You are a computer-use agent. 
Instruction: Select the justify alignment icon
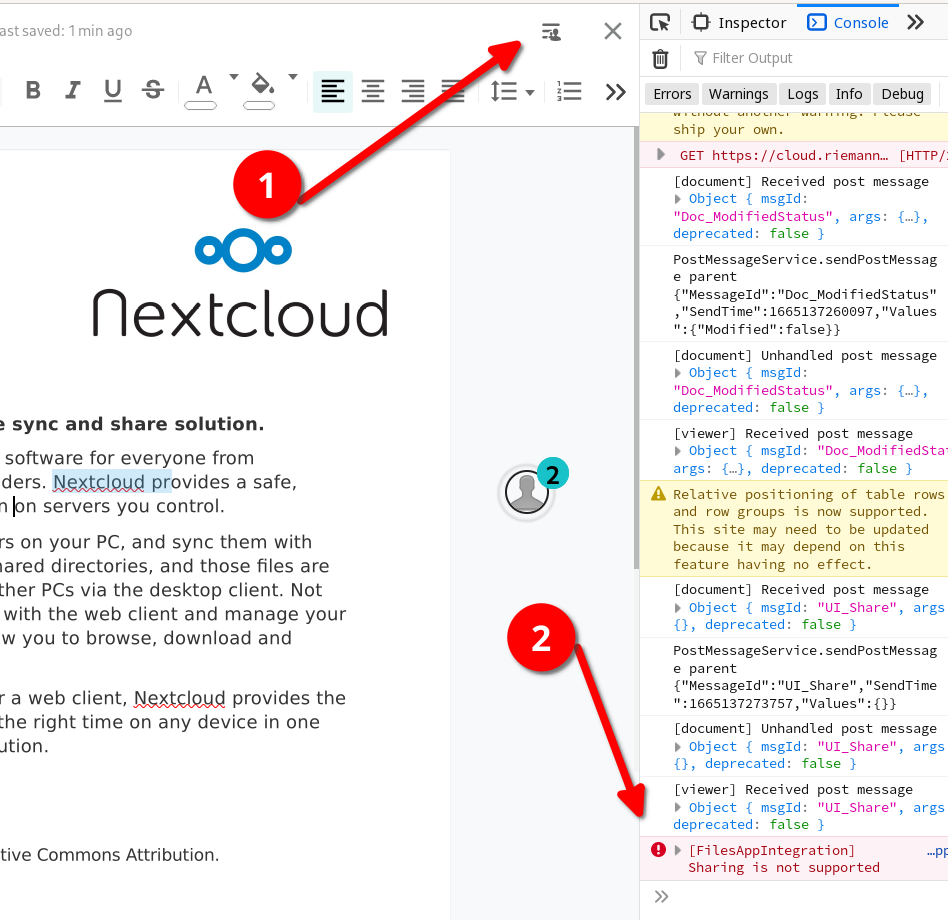point(453,91)
